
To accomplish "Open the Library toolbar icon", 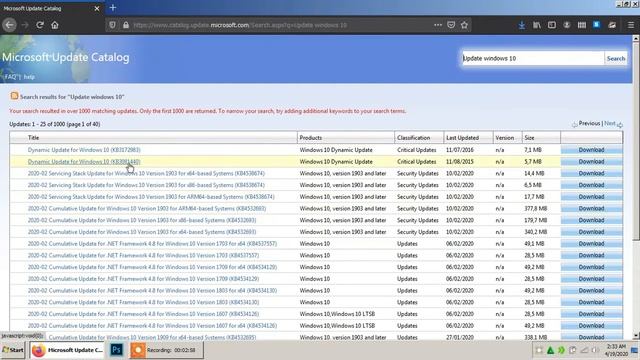I will click(537, 25).
